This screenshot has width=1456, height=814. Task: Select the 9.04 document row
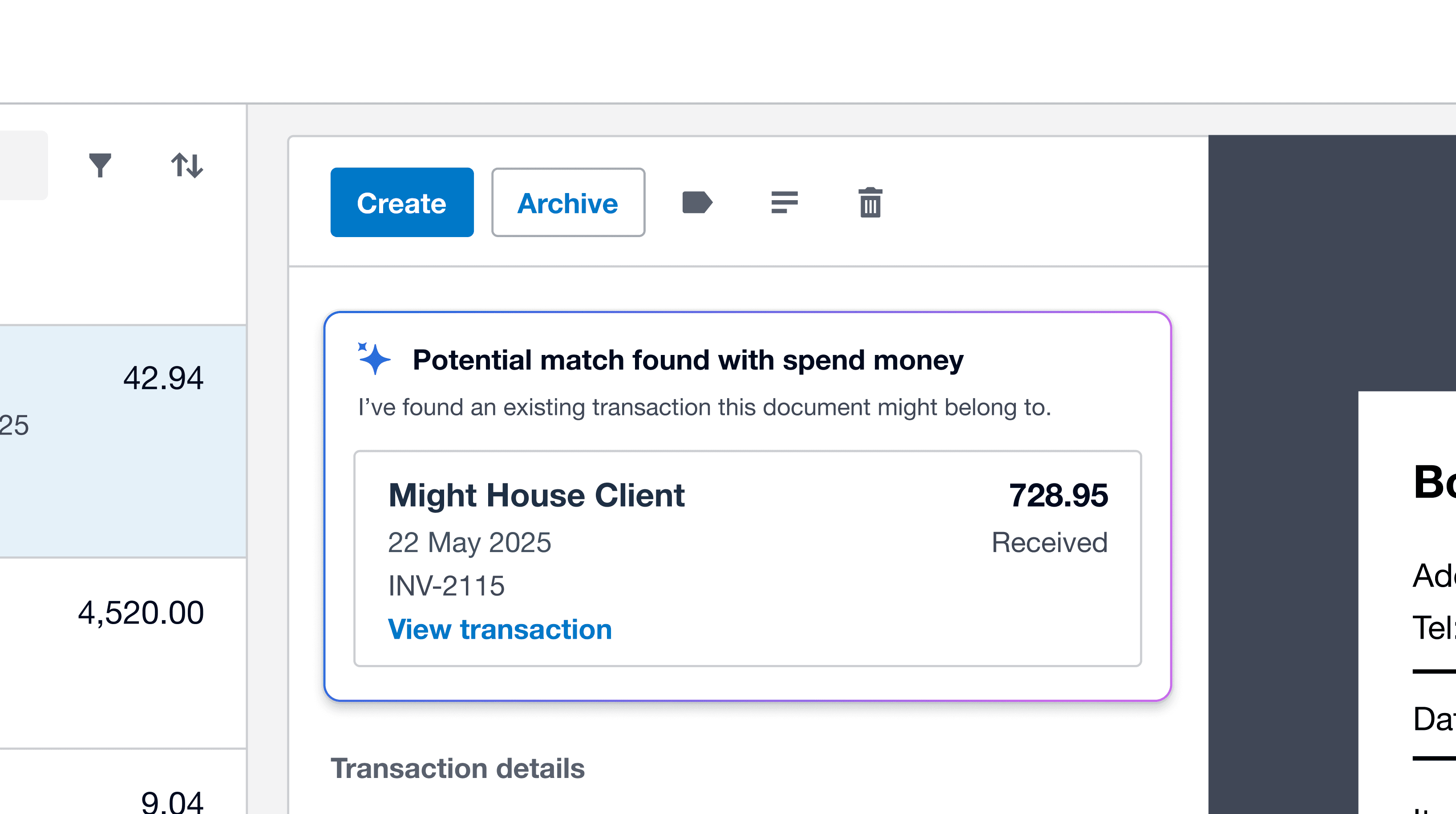coord(123,782)
